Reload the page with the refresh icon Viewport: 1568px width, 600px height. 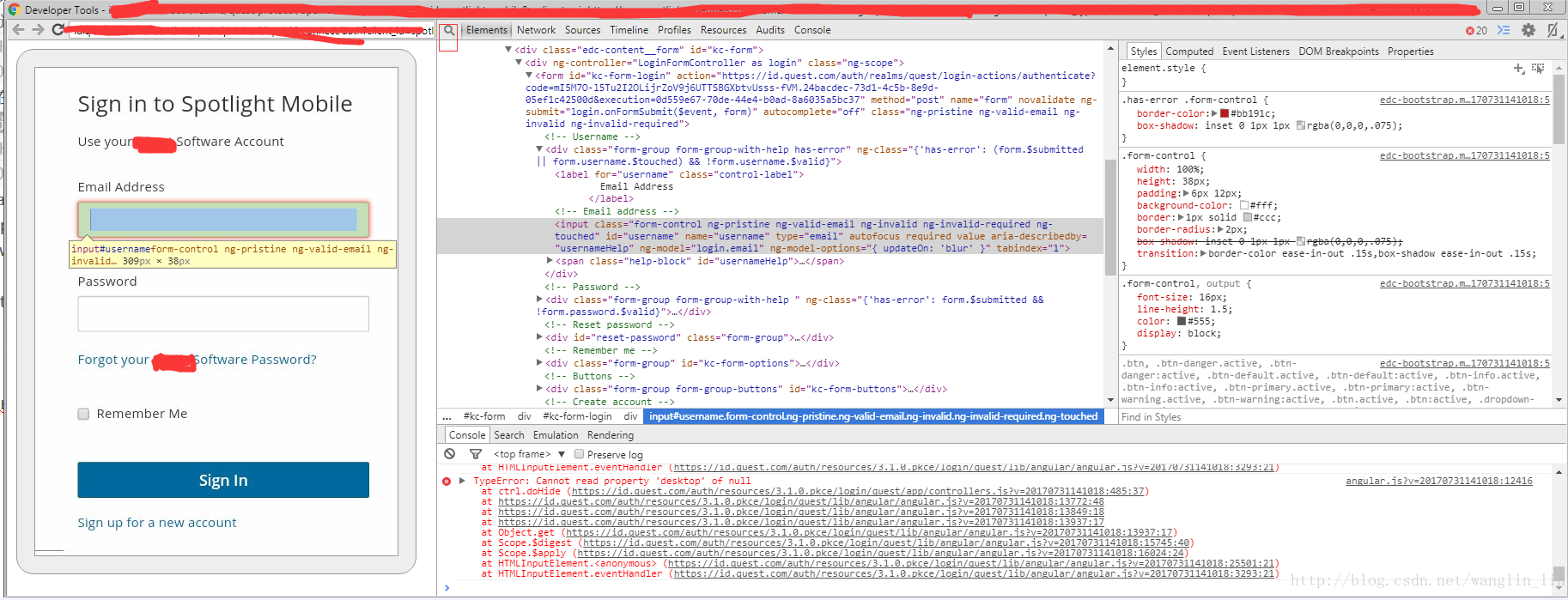[58, 29]
